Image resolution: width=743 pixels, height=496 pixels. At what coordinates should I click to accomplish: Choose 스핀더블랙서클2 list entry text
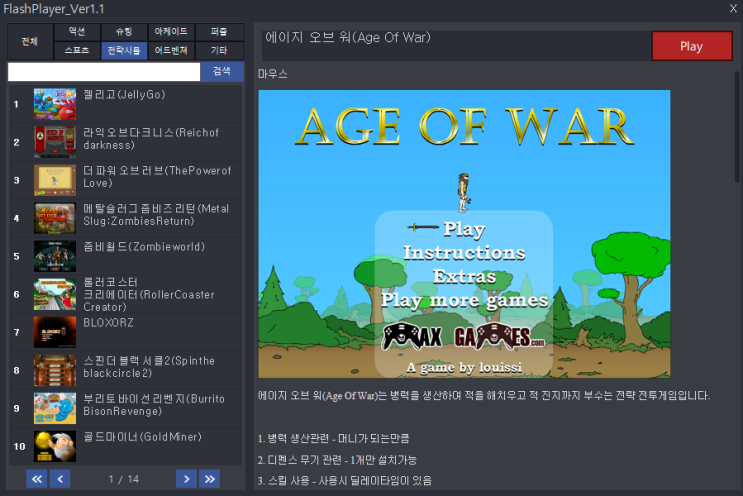[149, 367]
